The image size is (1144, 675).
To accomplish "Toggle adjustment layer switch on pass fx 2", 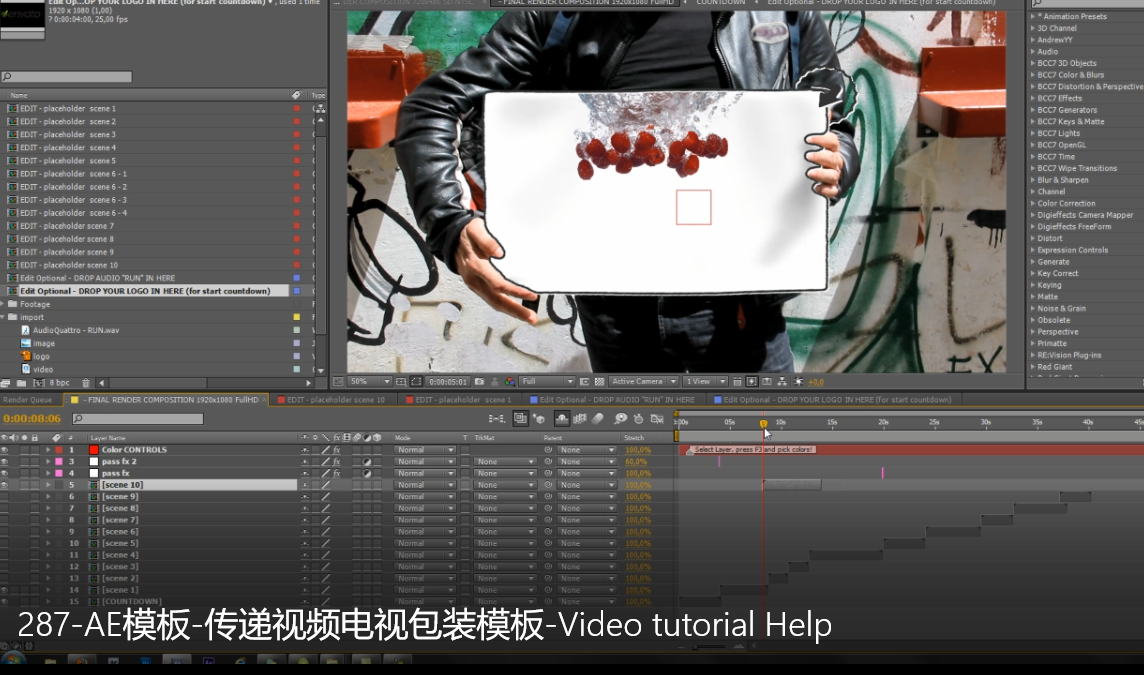I will coord(367,461).
